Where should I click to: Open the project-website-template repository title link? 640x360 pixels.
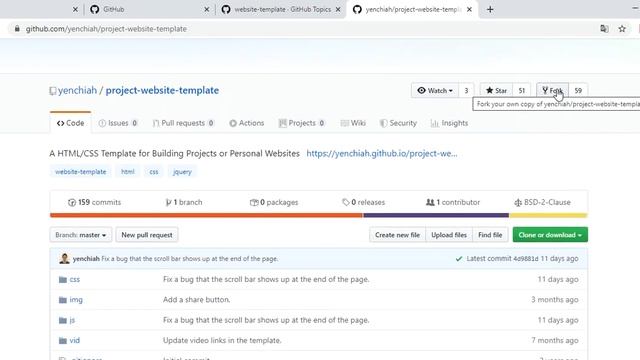point(162,90)
